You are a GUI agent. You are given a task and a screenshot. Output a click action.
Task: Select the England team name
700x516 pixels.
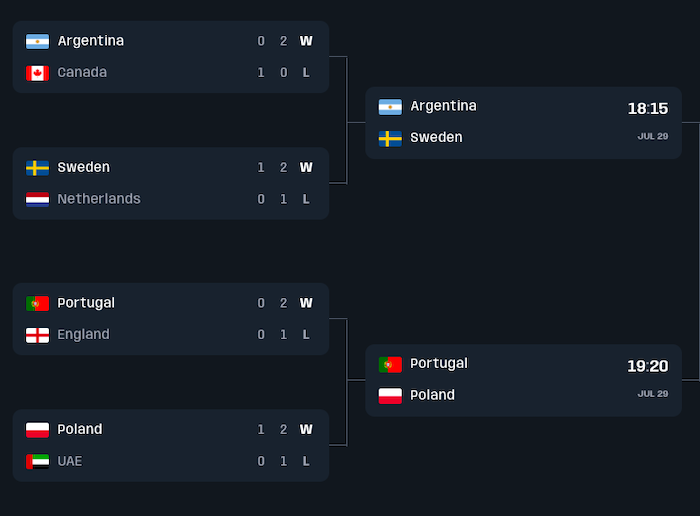point(83,335)
